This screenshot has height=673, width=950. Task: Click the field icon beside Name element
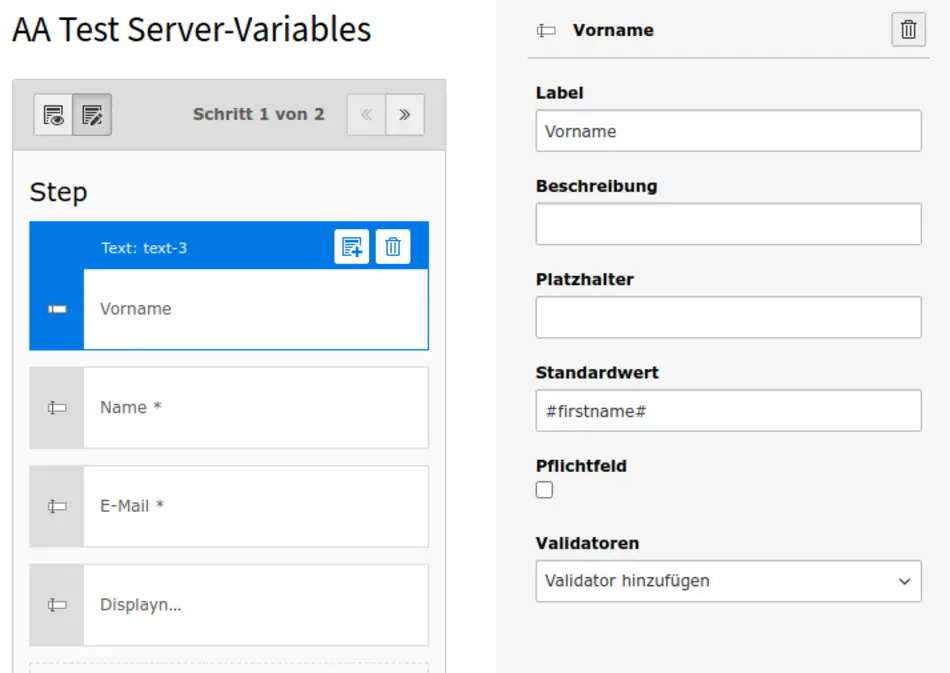pos(57,408)
